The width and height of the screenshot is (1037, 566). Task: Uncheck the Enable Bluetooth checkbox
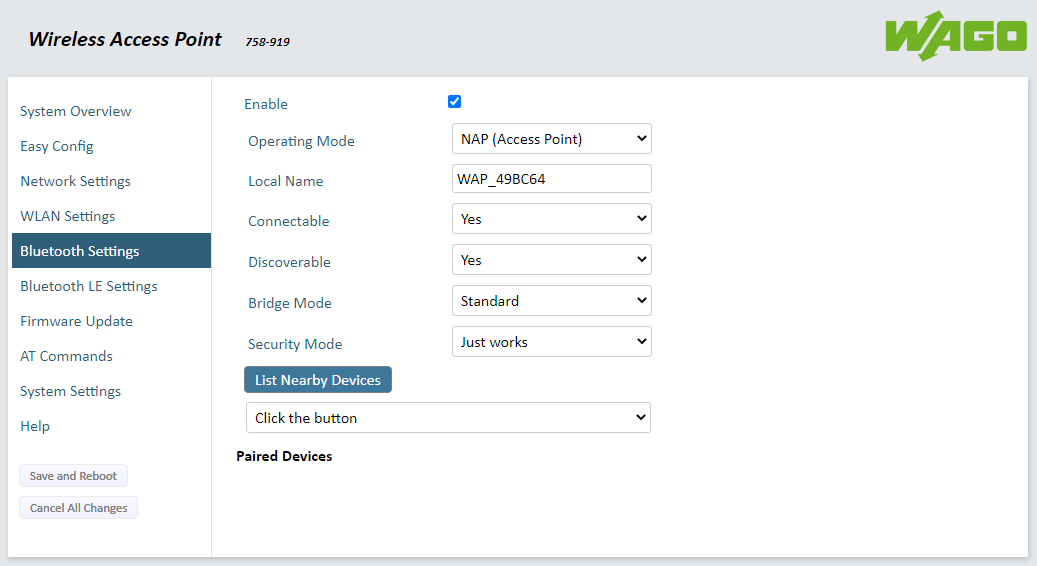tap(454, 102)
